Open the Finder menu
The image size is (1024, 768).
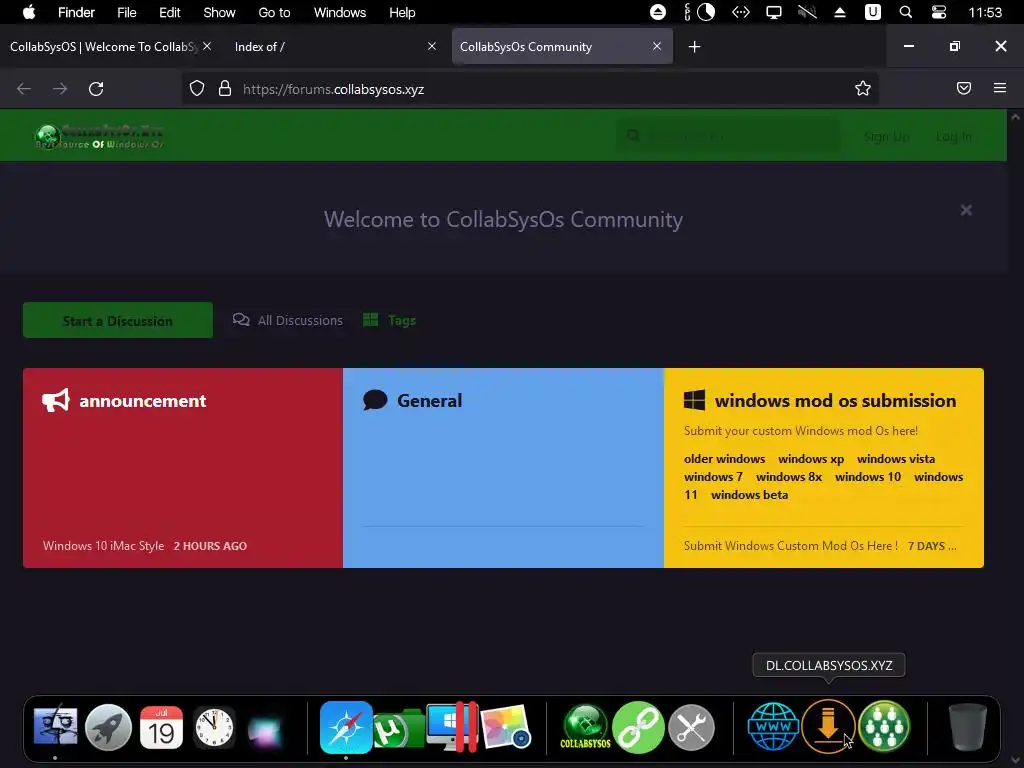tap(76, 12)
